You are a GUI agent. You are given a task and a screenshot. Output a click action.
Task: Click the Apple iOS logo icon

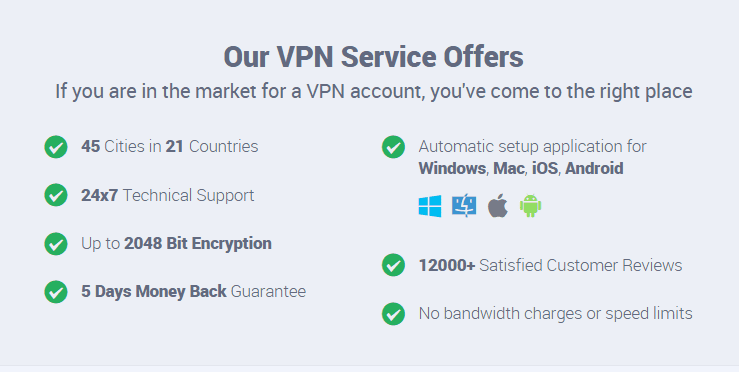click(498, 206)
